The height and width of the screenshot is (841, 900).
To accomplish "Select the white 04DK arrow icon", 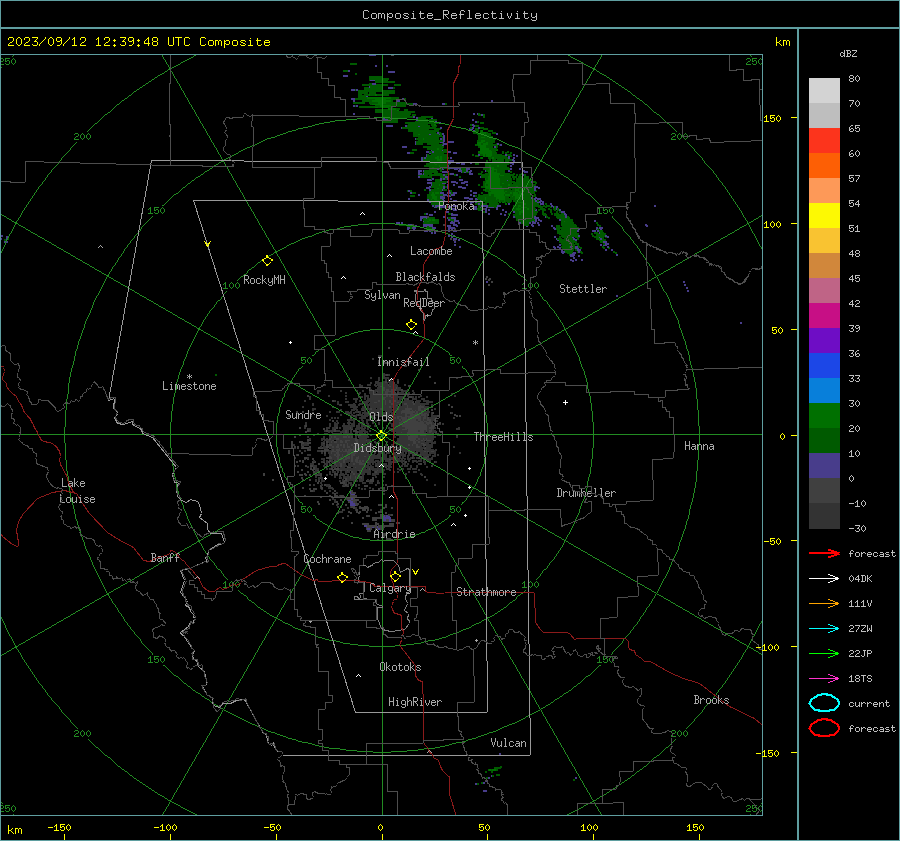I will [x=824, y=578].
